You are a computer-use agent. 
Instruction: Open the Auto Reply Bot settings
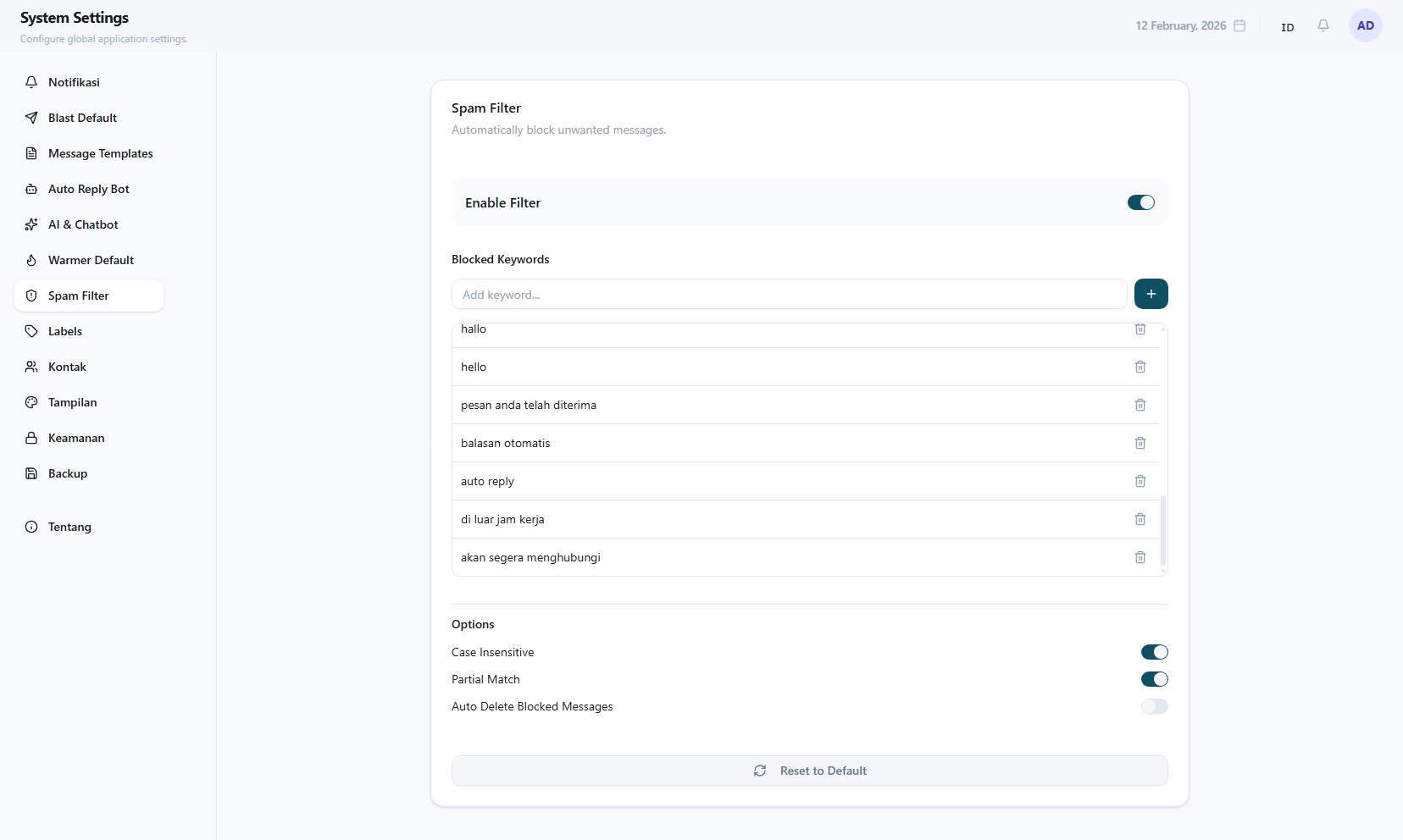pyautogui.click(x=89, y=189)
